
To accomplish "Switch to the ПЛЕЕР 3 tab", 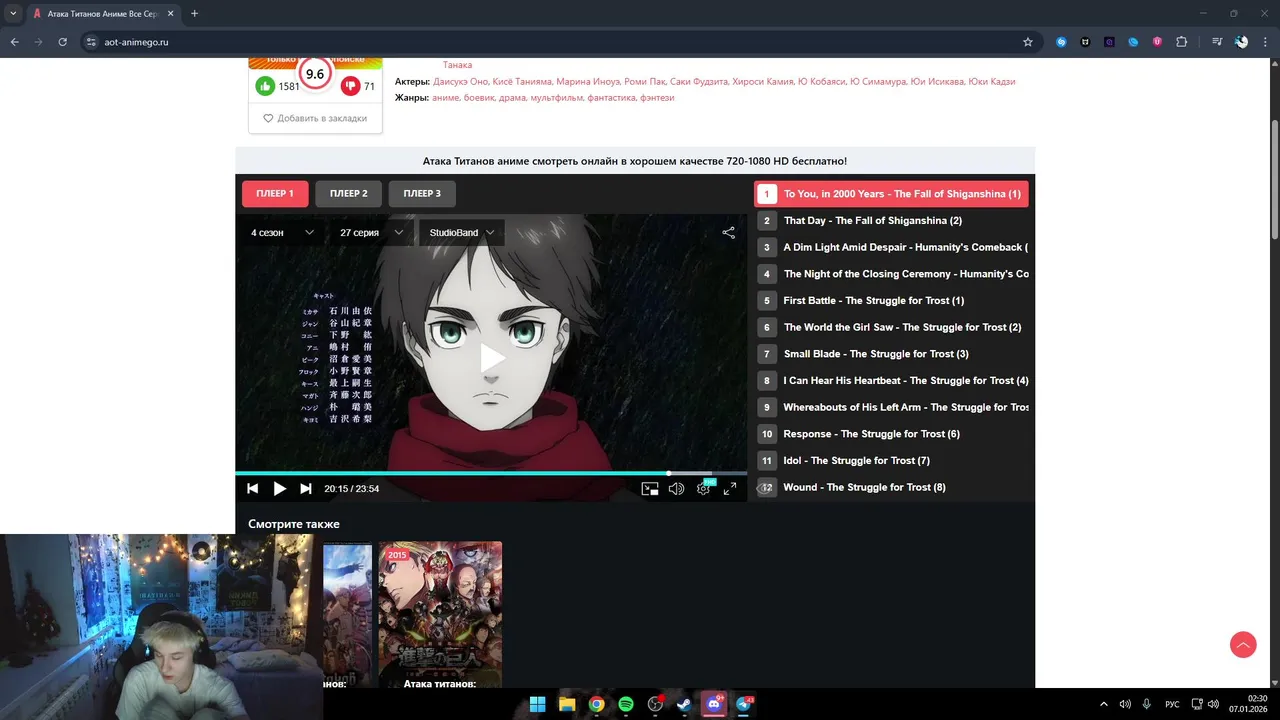I will point(422,194).
